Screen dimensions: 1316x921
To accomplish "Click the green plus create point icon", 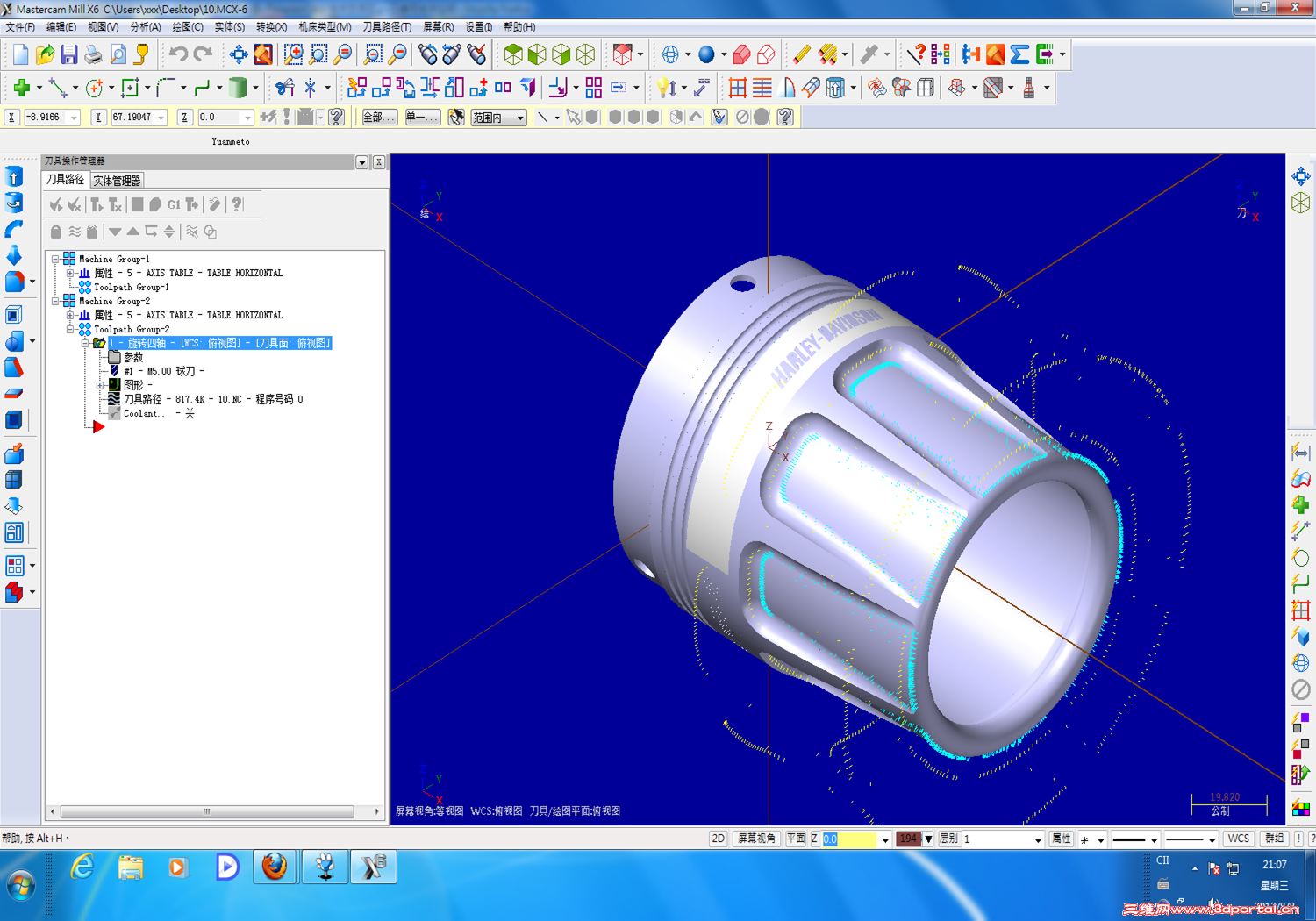I will [22, 87].
